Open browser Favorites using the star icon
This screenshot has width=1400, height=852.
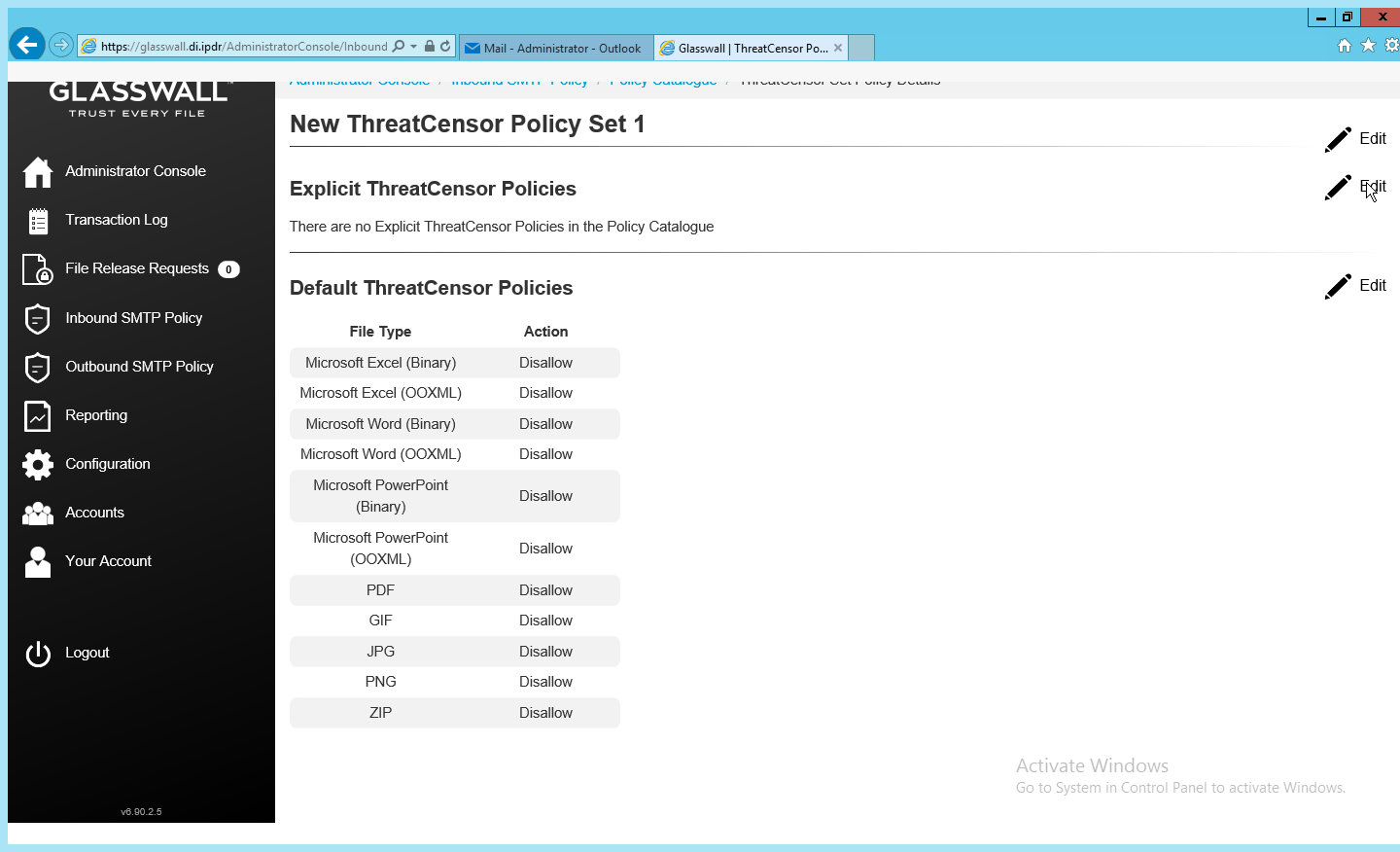[1368, 46]
